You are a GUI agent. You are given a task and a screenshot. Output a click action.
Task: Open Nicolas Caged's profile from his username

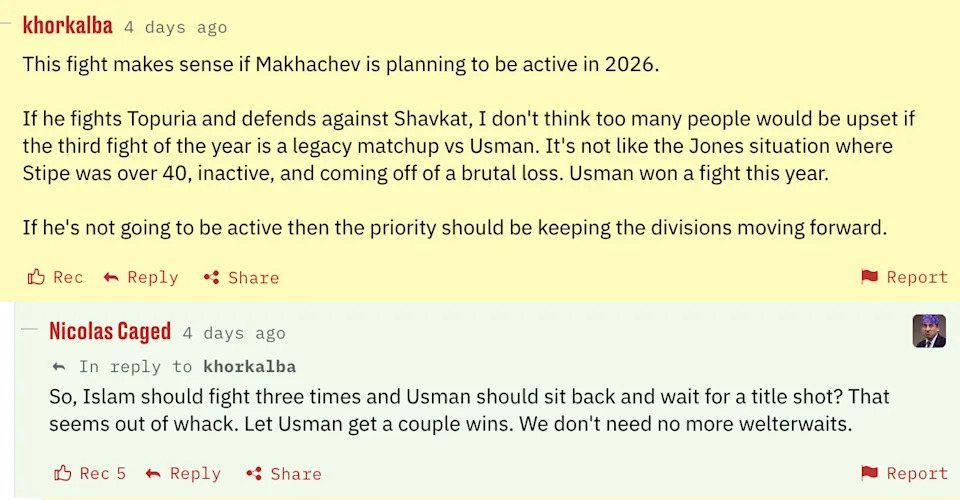pos(110,331)
